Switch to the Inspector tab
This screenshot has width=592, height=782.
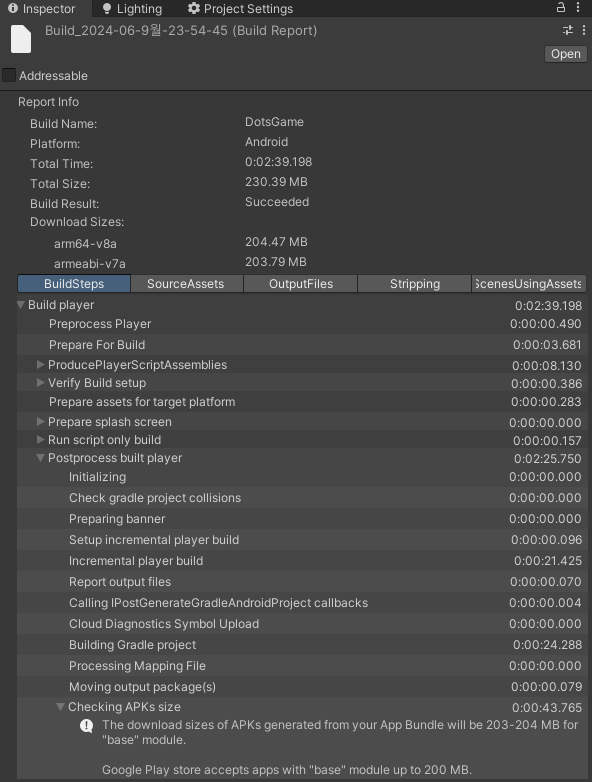coord(42,8)
